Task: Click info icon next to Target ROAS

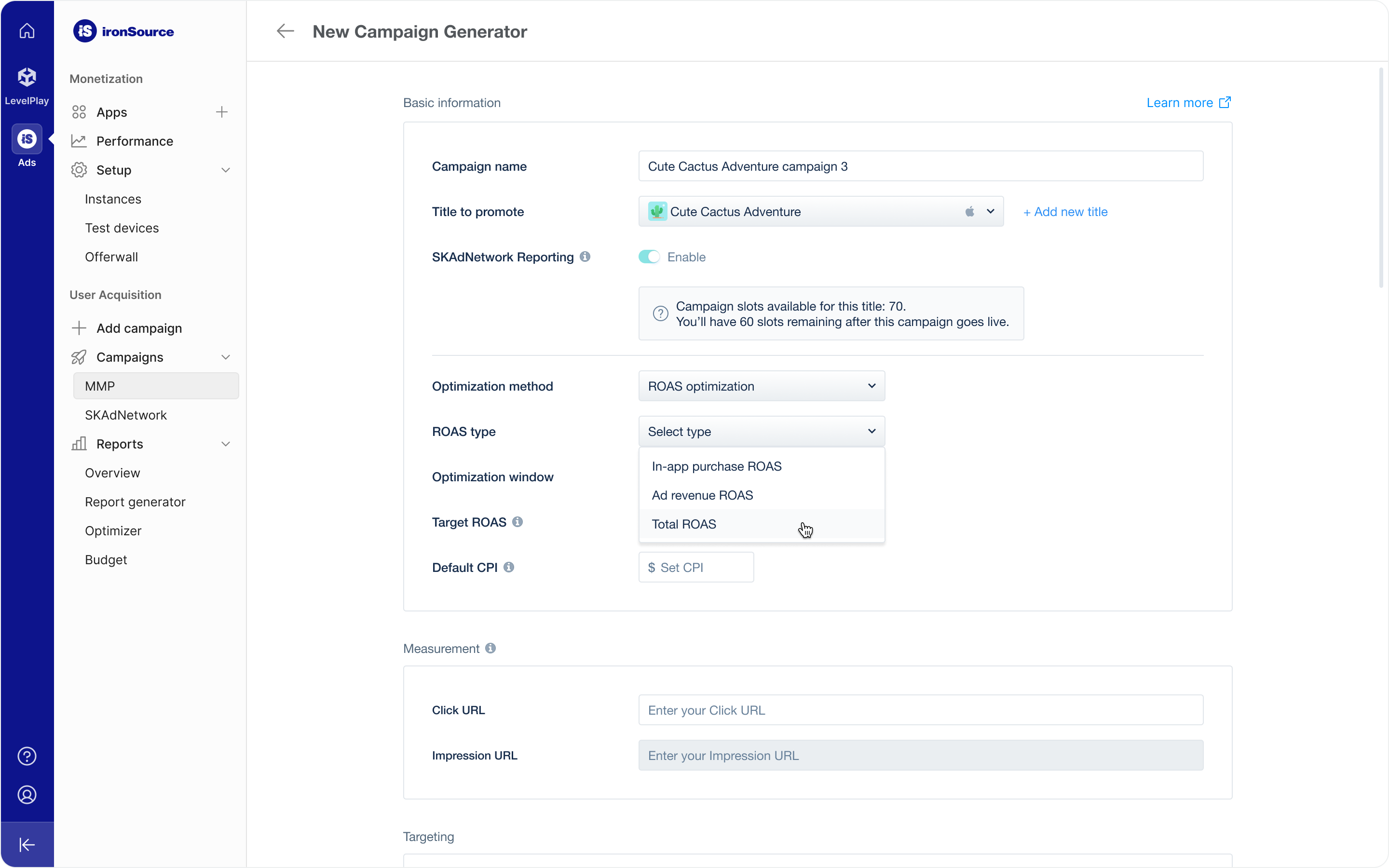Action: pyautogui.click(x=517, y=522)
